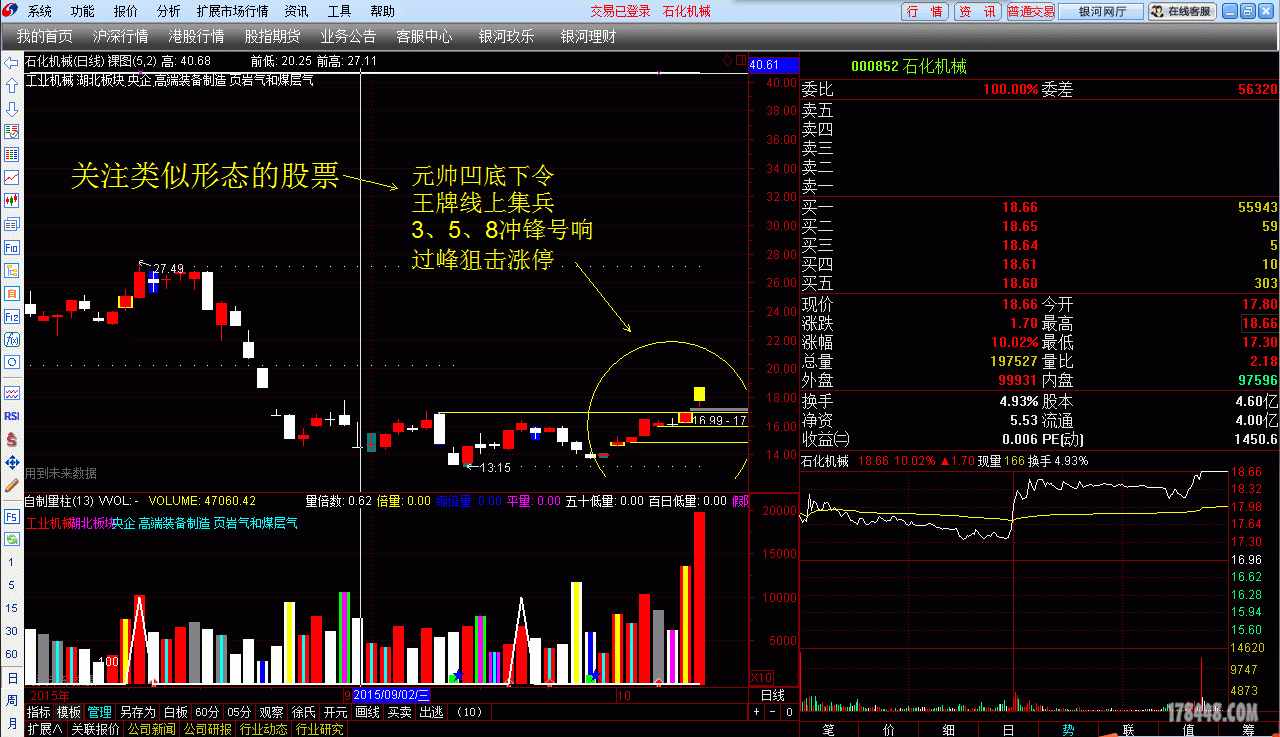Open the 工具 menu

coord(340,11)
